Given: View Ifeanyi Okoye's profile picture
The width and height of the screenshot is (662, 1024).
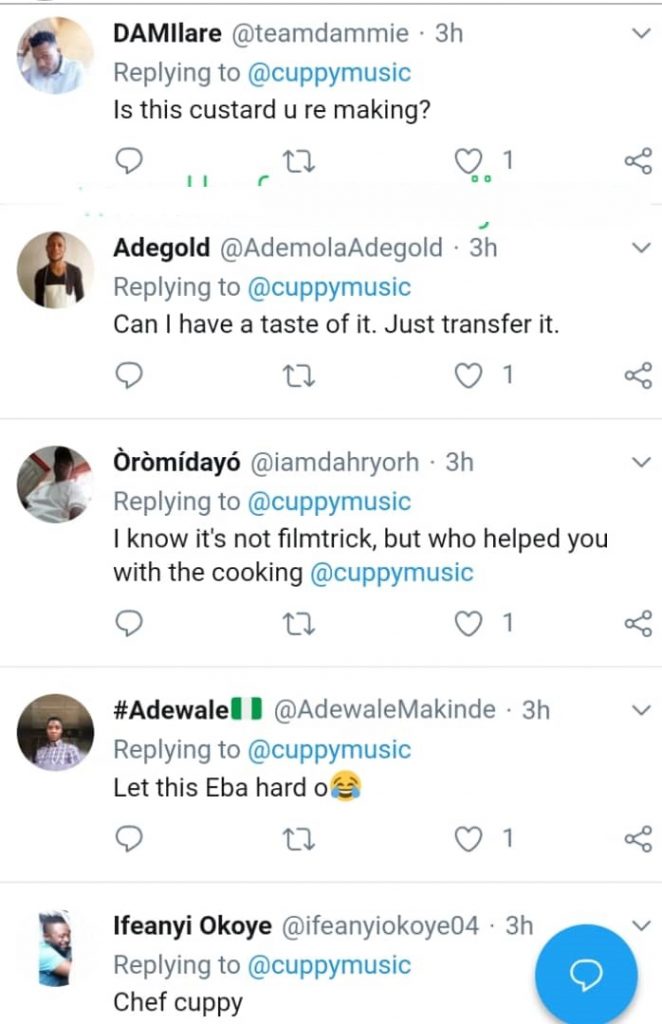Looking at the screenshot, I should (x=55, y=947).
